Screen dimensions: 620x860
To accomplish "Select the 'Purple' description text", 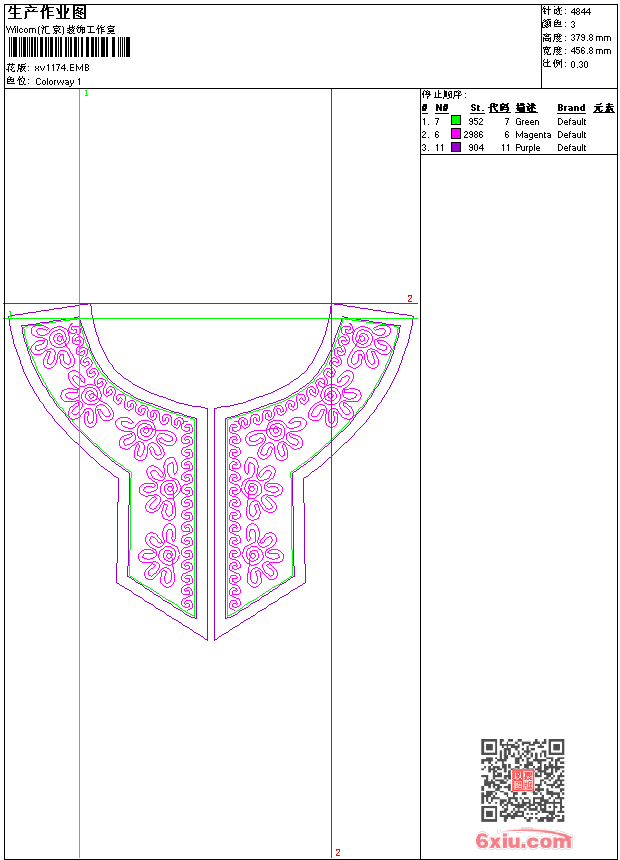I will (x=527, y=148).
